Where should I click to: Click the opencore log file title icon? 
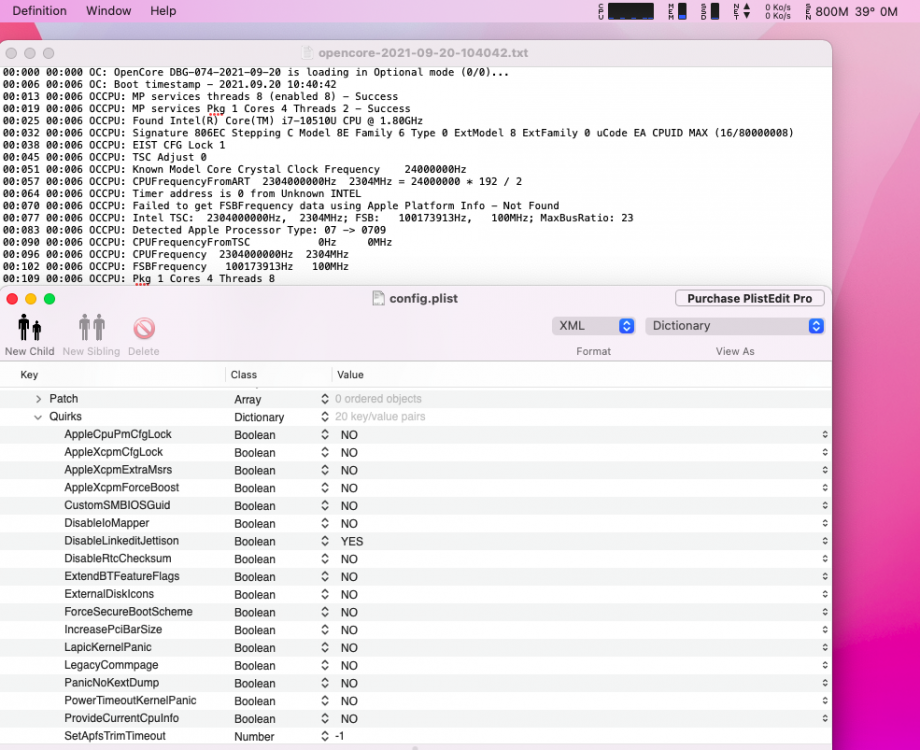(307, 53)
